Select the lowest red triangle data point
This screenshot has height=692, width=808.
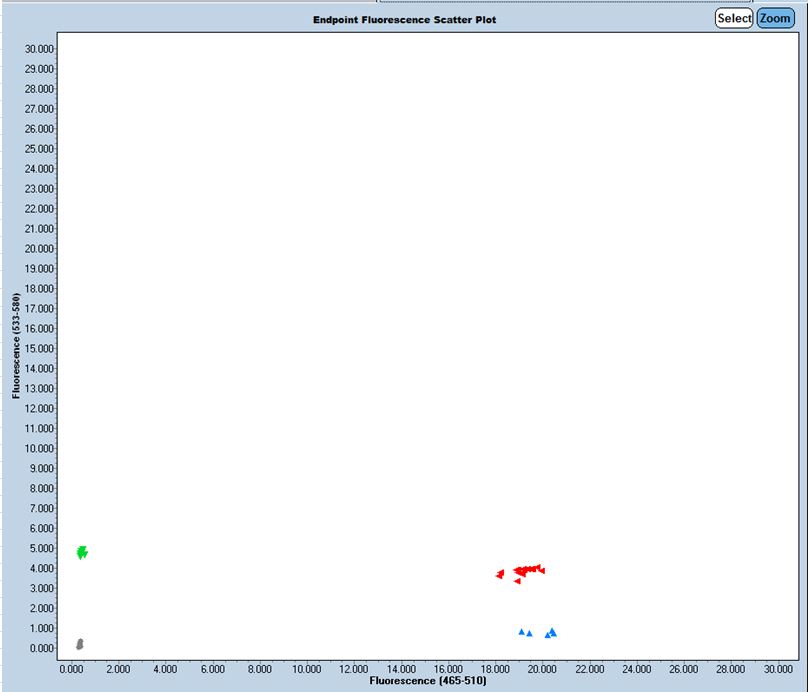click(x=517, y=581)
